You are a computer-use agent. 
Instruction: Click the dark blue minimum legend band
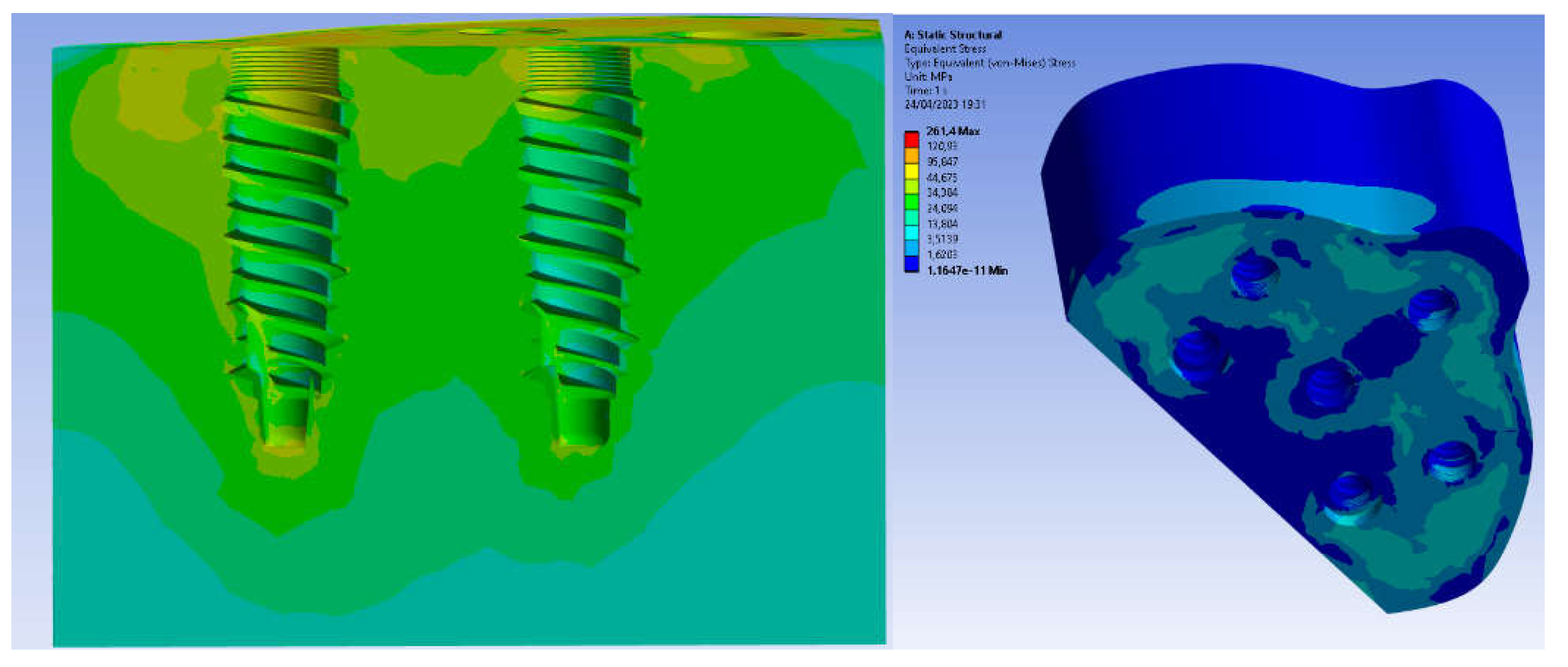[x=911, y=264]
